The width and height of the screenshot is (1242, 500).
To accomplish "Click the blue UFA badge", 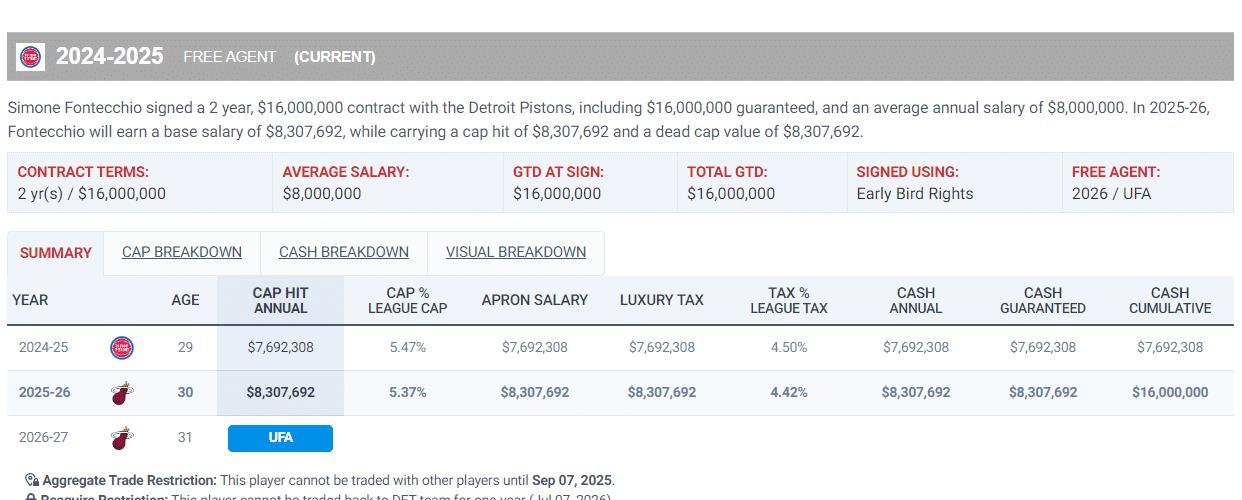I will [280, 438].
